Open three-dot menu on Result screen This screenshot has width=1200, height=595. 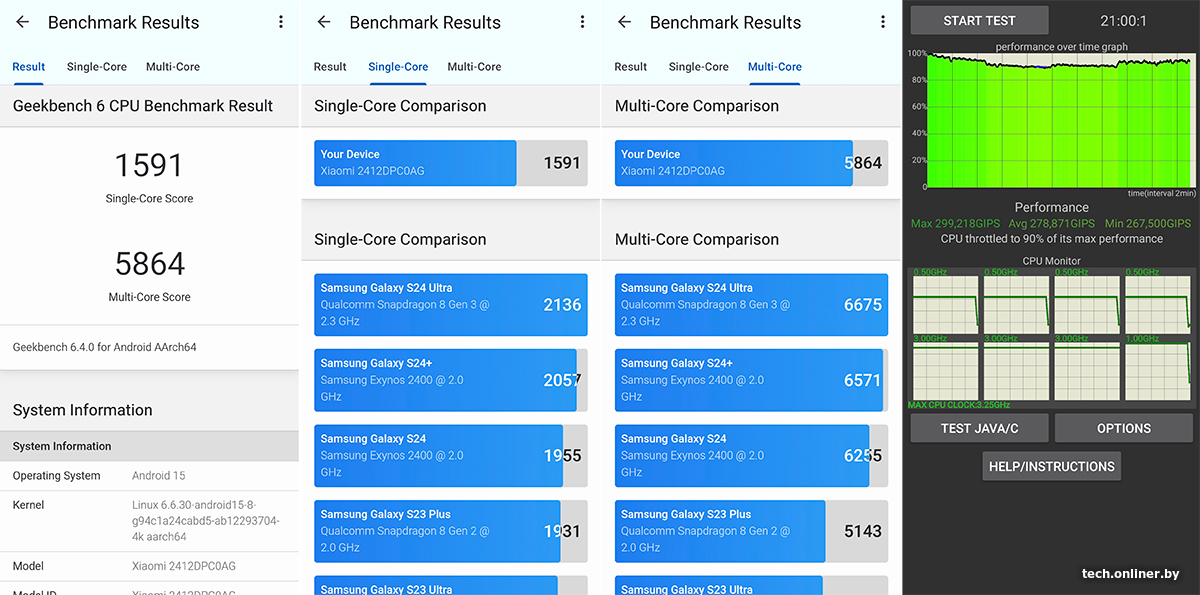click(281, 22)
